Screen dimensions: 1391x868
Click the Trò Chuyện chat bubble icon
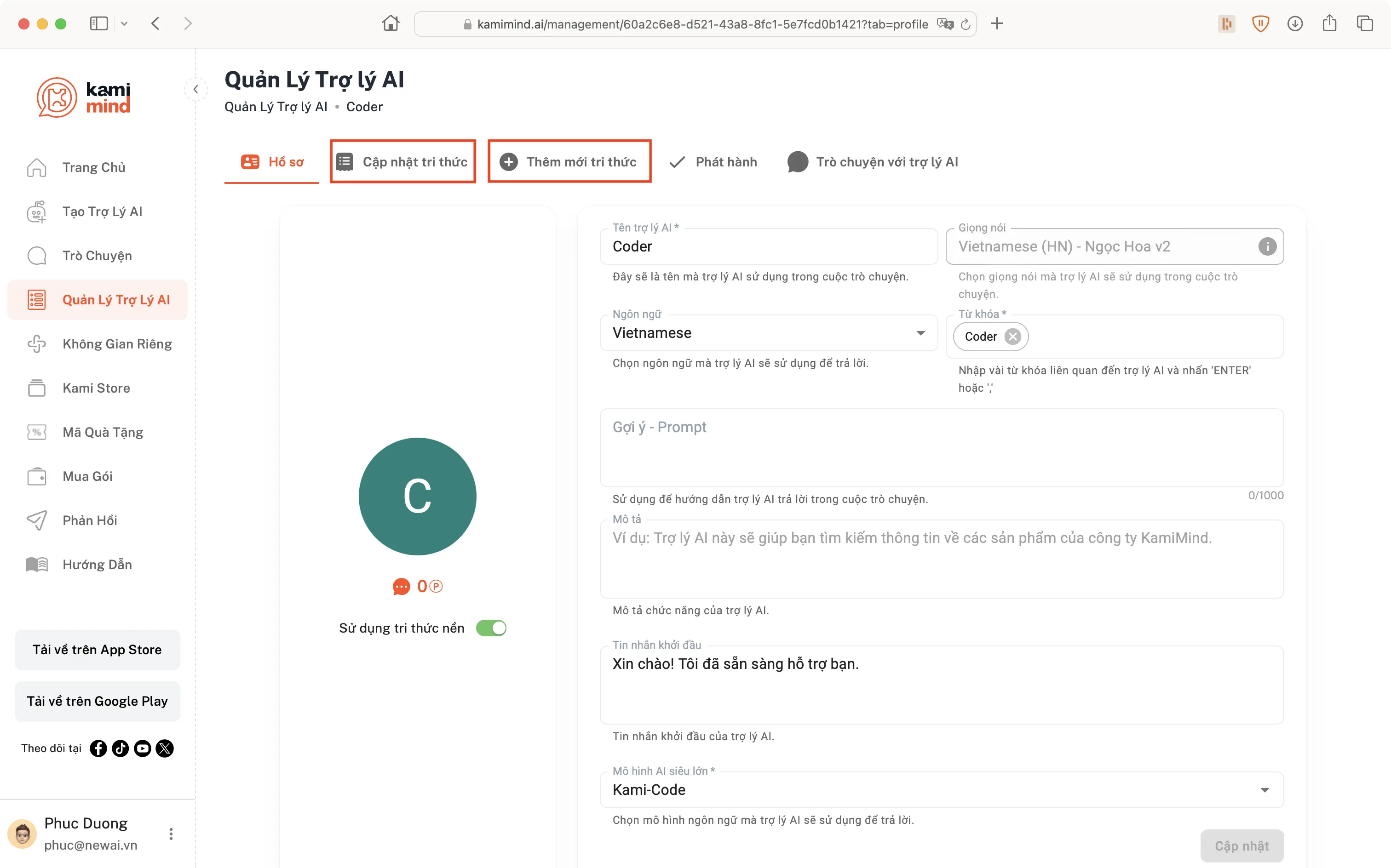click(x=37, y=256)
